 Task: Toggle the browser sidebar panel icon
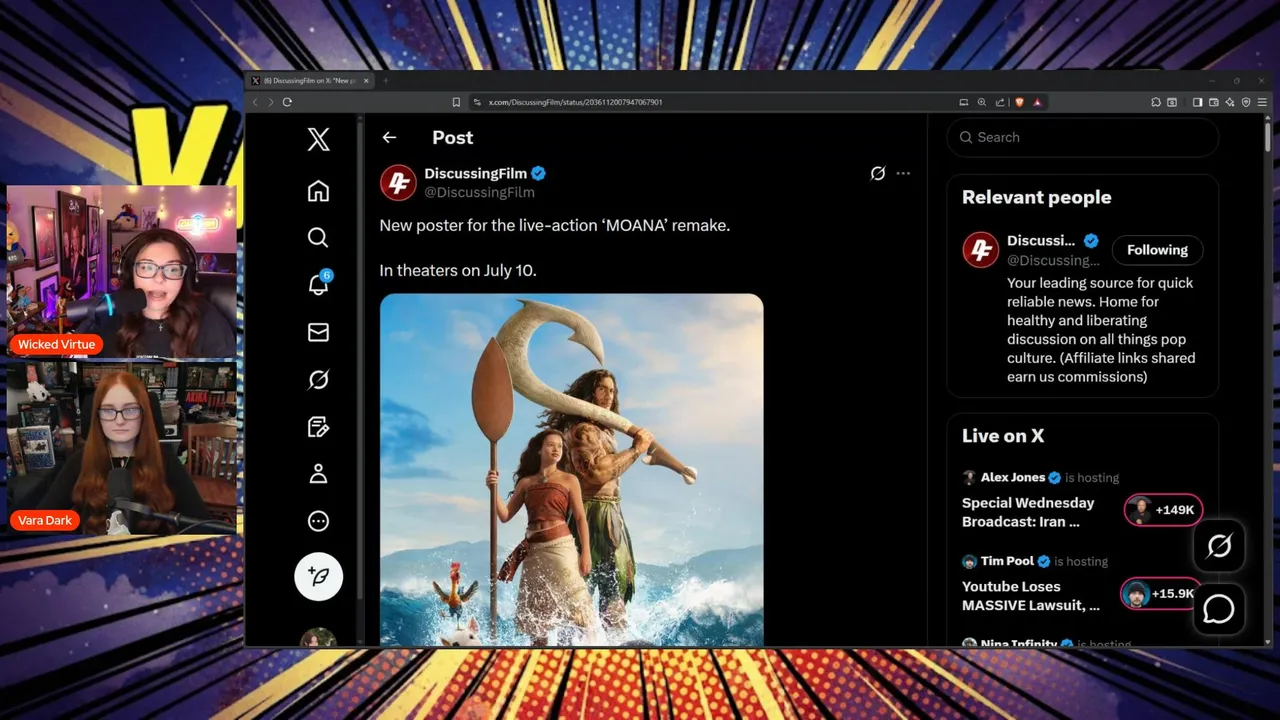coord(1198,102)
